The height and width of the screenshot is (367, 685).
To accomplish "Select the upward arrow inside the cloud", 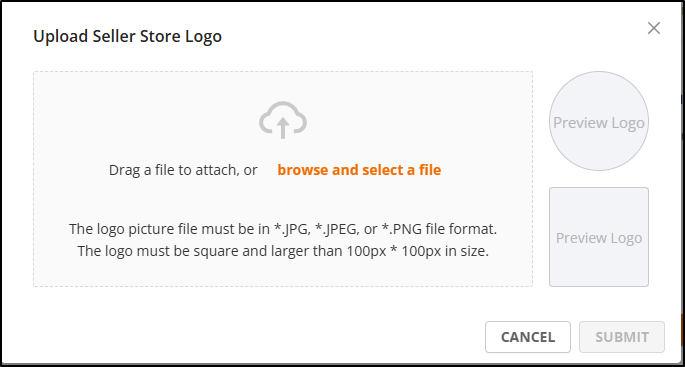I will [x=283, y=128].
